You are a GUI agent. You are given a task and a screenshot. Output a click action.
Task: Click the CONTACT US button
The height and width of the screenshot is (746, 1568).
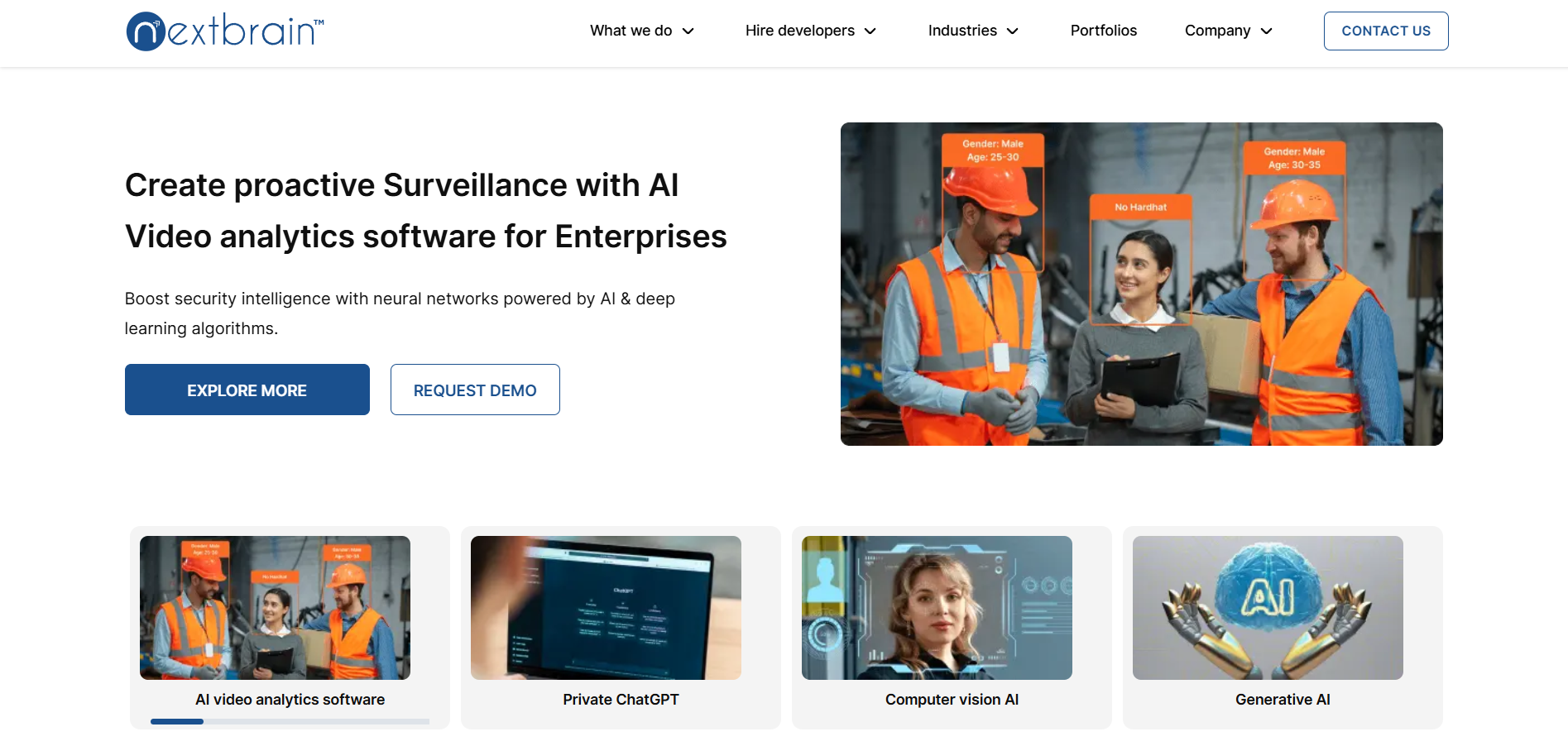pos(1386,31)
